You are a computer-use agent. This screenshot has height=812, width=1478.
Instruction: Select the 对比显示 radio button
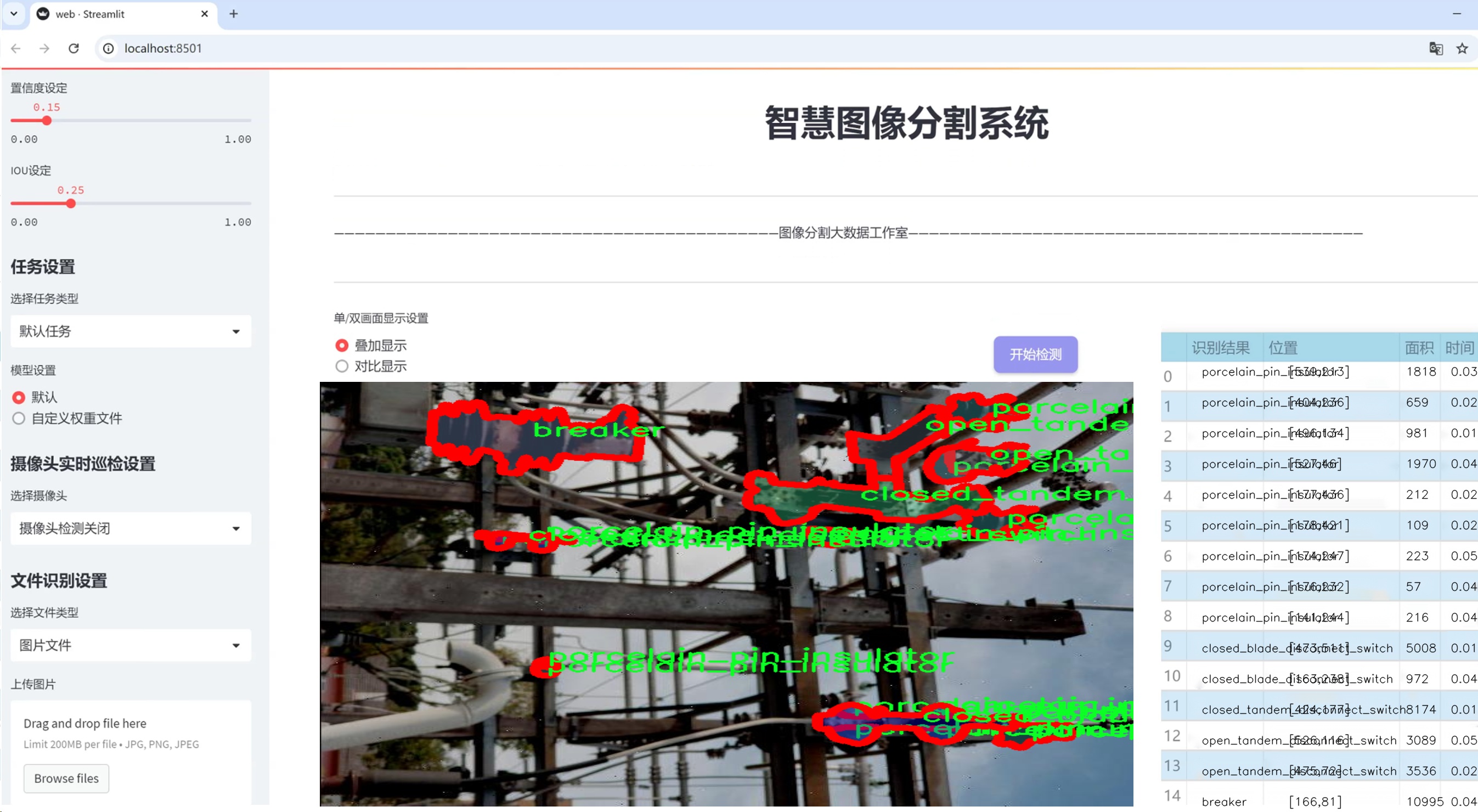coord(342,366)
